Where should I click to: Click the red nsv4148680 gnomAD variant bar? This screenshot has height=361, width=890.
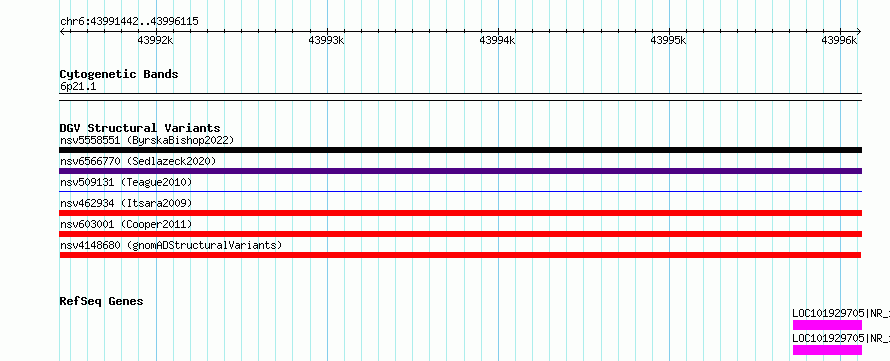460,255
